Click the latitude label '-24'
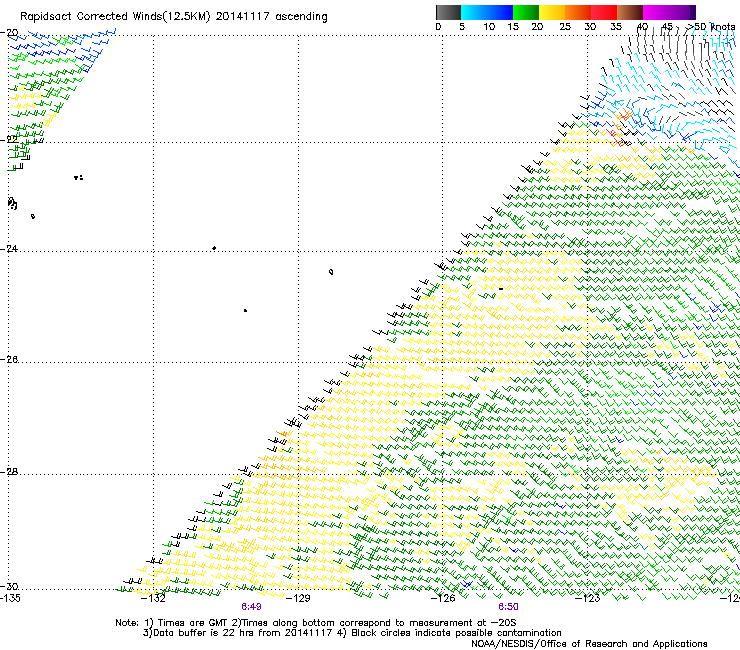Viewport: 740px width, 650px height. point(9,248)
